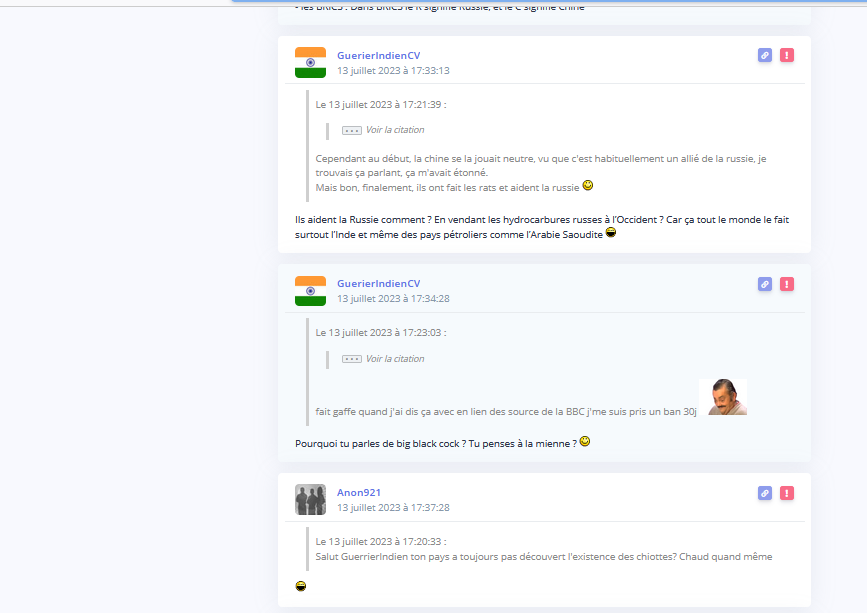Open India flag avatar on 17:34:28 post
Viewport: 867px width, 613px height.
point(310,291)
